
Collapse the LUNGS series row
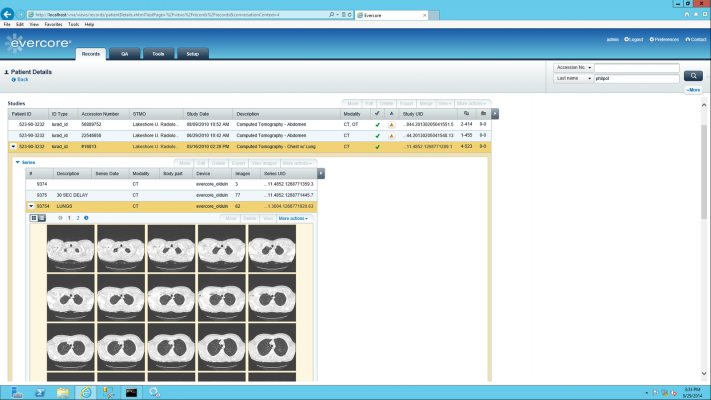point(30,206)
